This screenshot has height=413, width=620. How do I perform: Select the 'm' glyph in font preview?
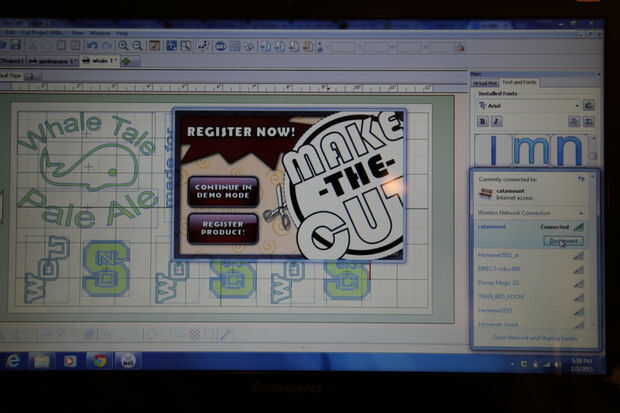click(532, 150)
